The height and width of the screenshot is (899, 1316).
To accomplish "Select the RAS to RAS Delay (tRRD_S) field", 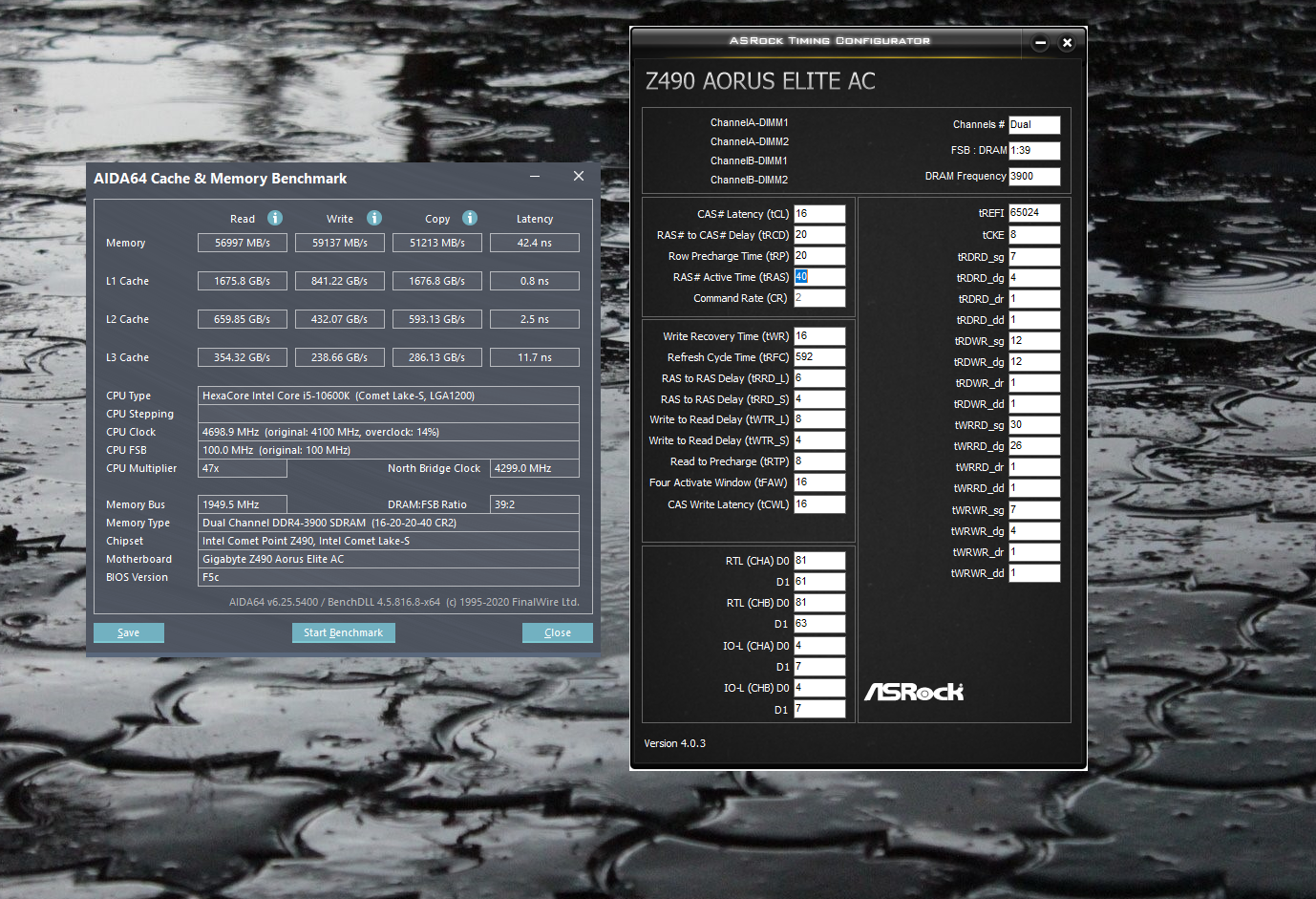I will [819, 399].
